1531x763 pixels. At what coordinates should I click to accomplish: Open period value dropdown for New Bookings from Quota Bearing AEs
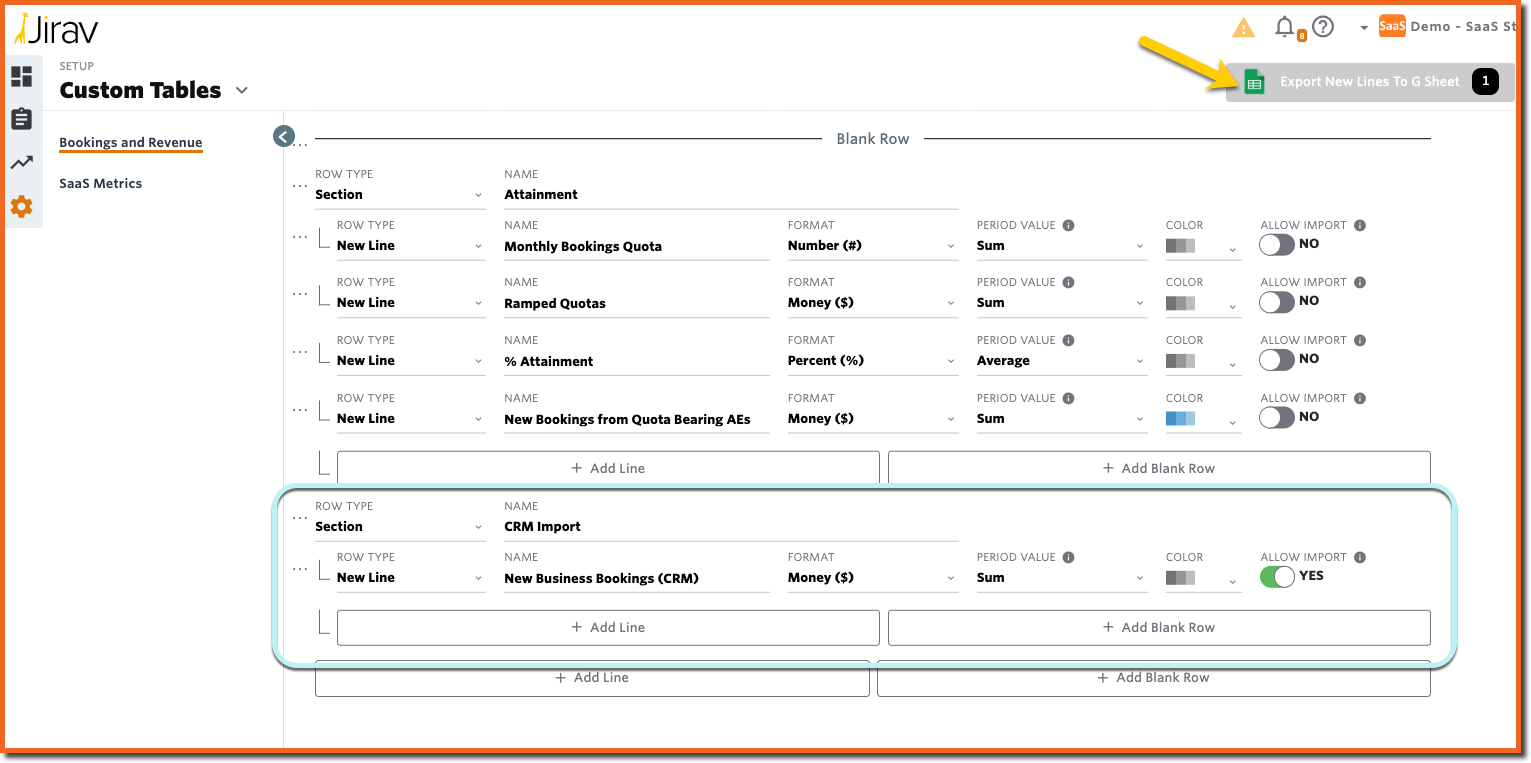click(1062, 419)
